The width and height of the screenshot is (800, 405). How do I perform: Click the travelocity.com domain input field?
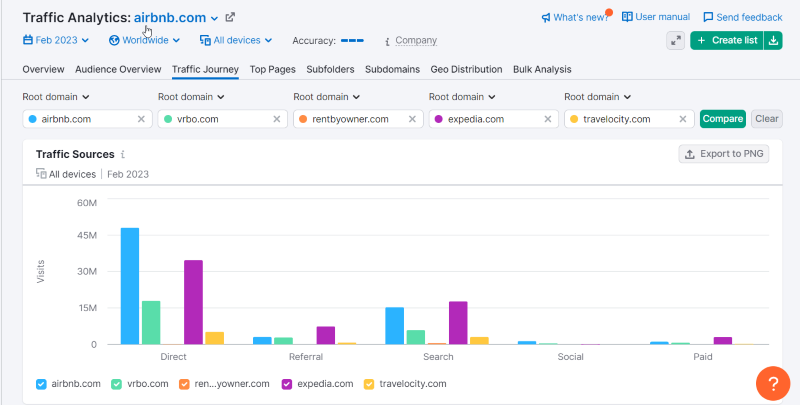point(629,119)
